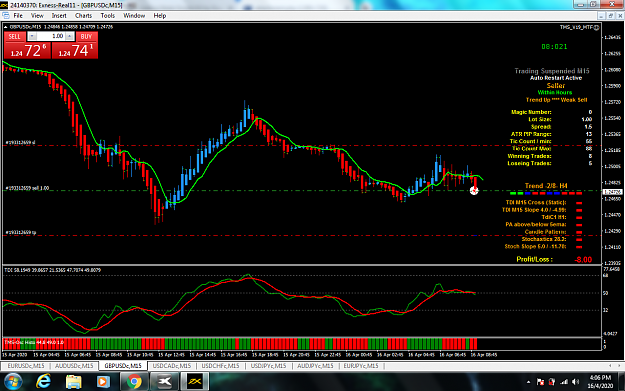625x391 pixels.
Task: Open the active yellow terminal taskbar icon
Action: click(195, 381)
